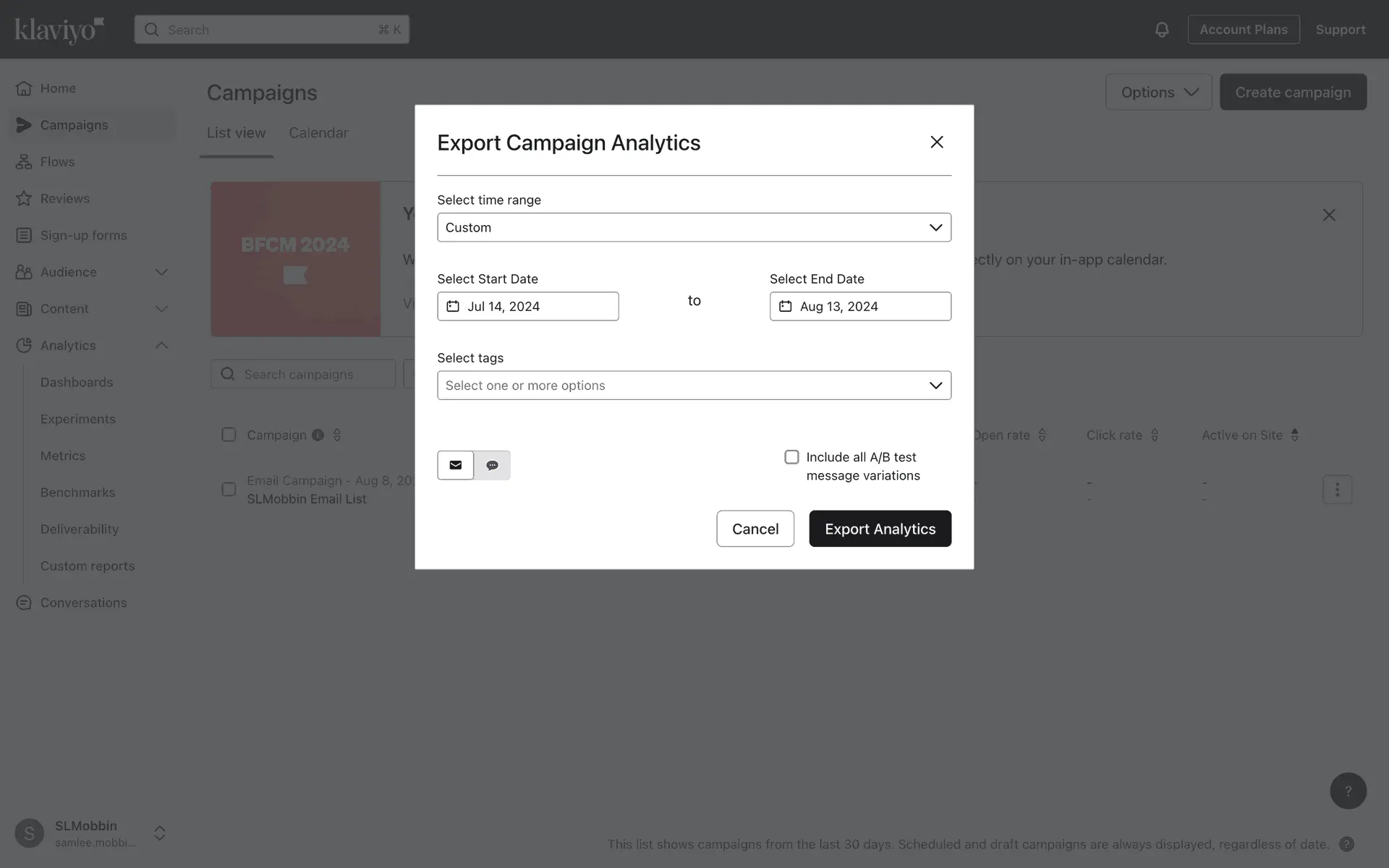The height and width of the screenshot is (868, 1389).
Task: Toggle the select-all Campaign header checkbox
Action: point(229,435)
